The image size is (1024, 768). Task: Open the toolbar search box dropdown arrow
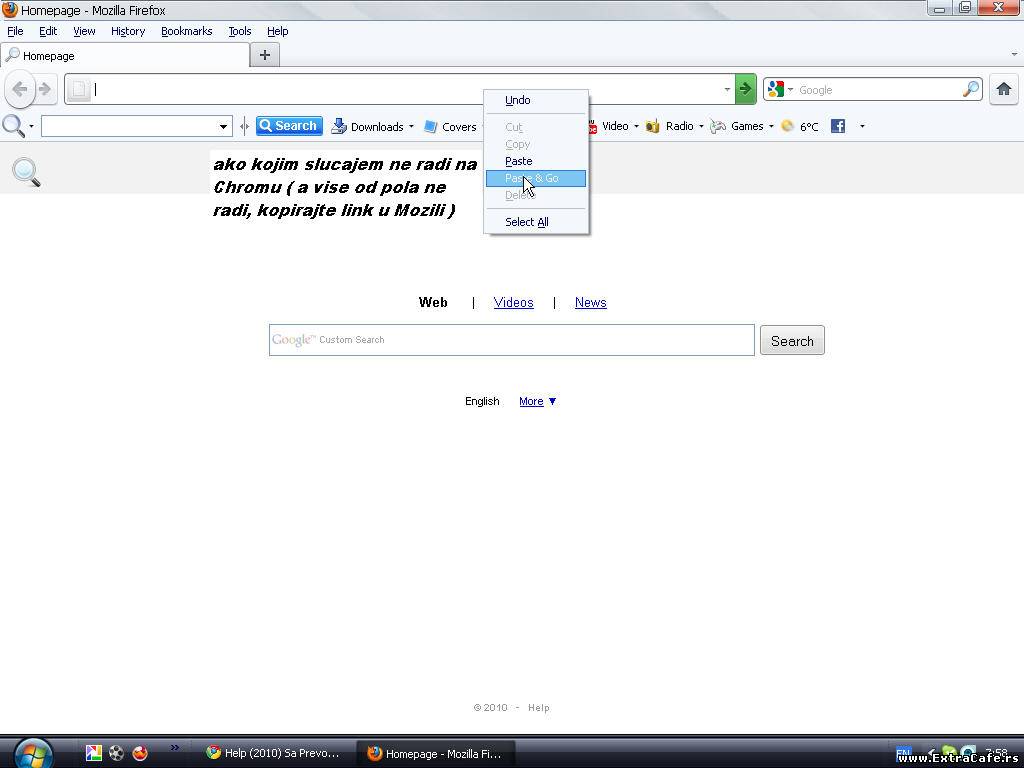(223, 126)
